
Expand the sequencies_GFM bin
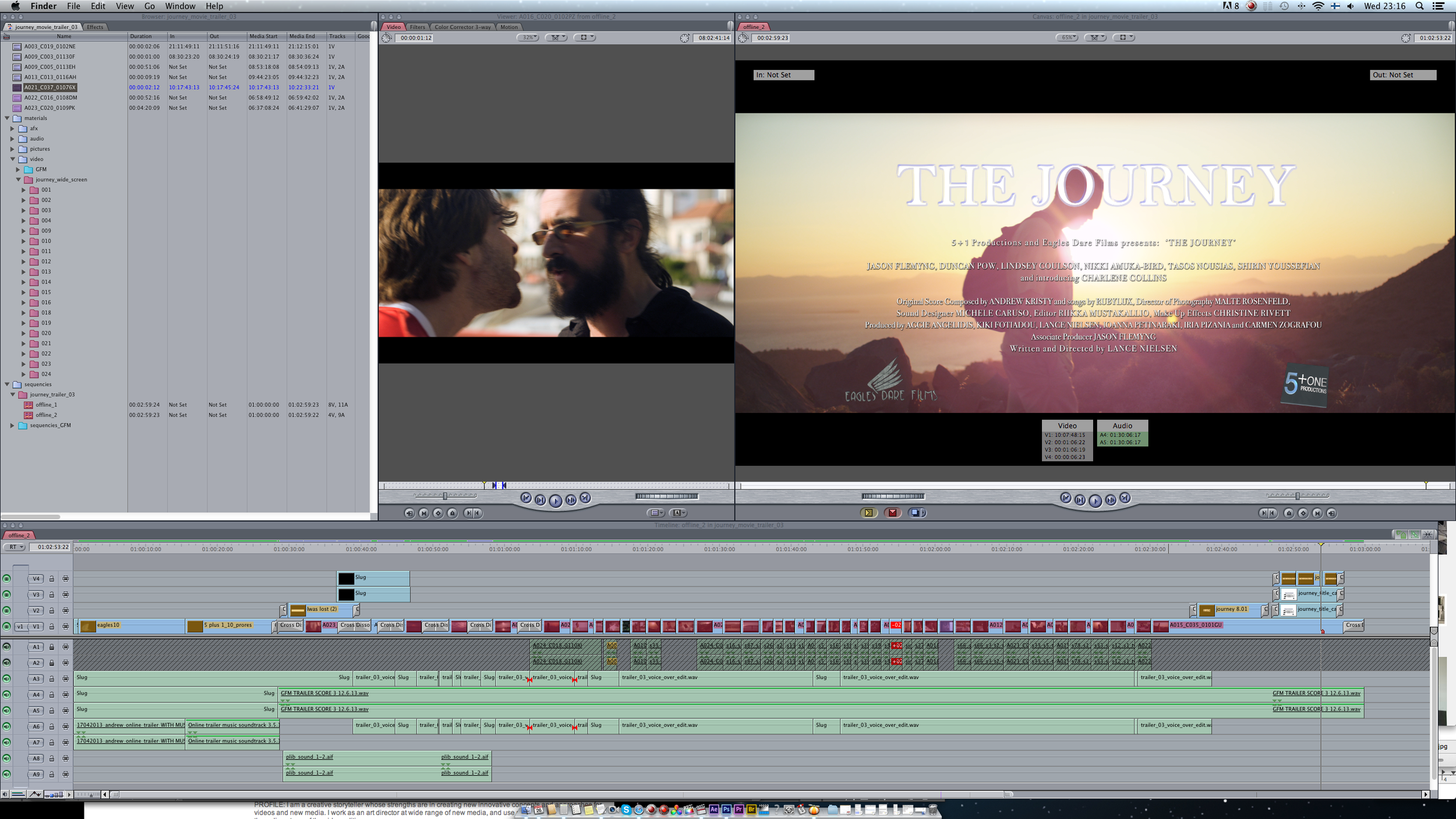[x=12, y=425]
